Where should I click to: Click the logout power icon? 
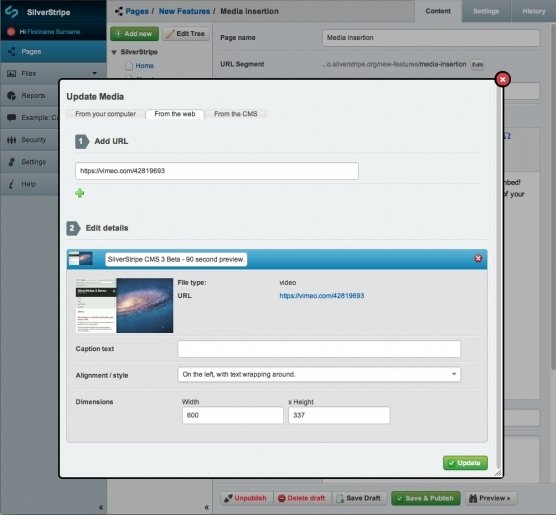[x=11, y=32]
